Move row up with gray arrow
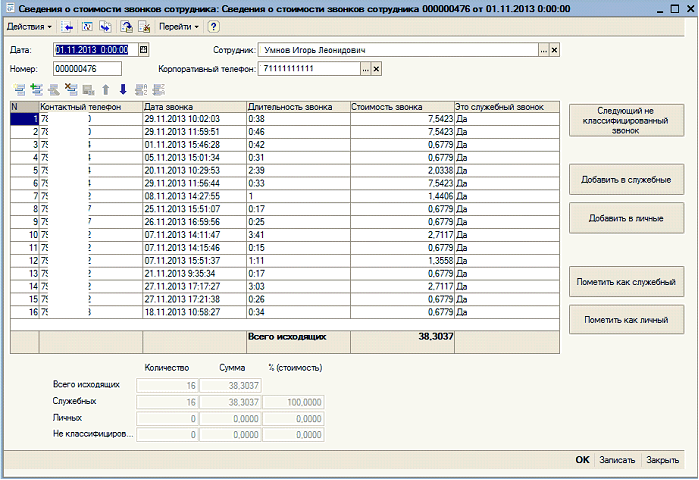Screen dimensions: 699x480 tap(106, 90)
